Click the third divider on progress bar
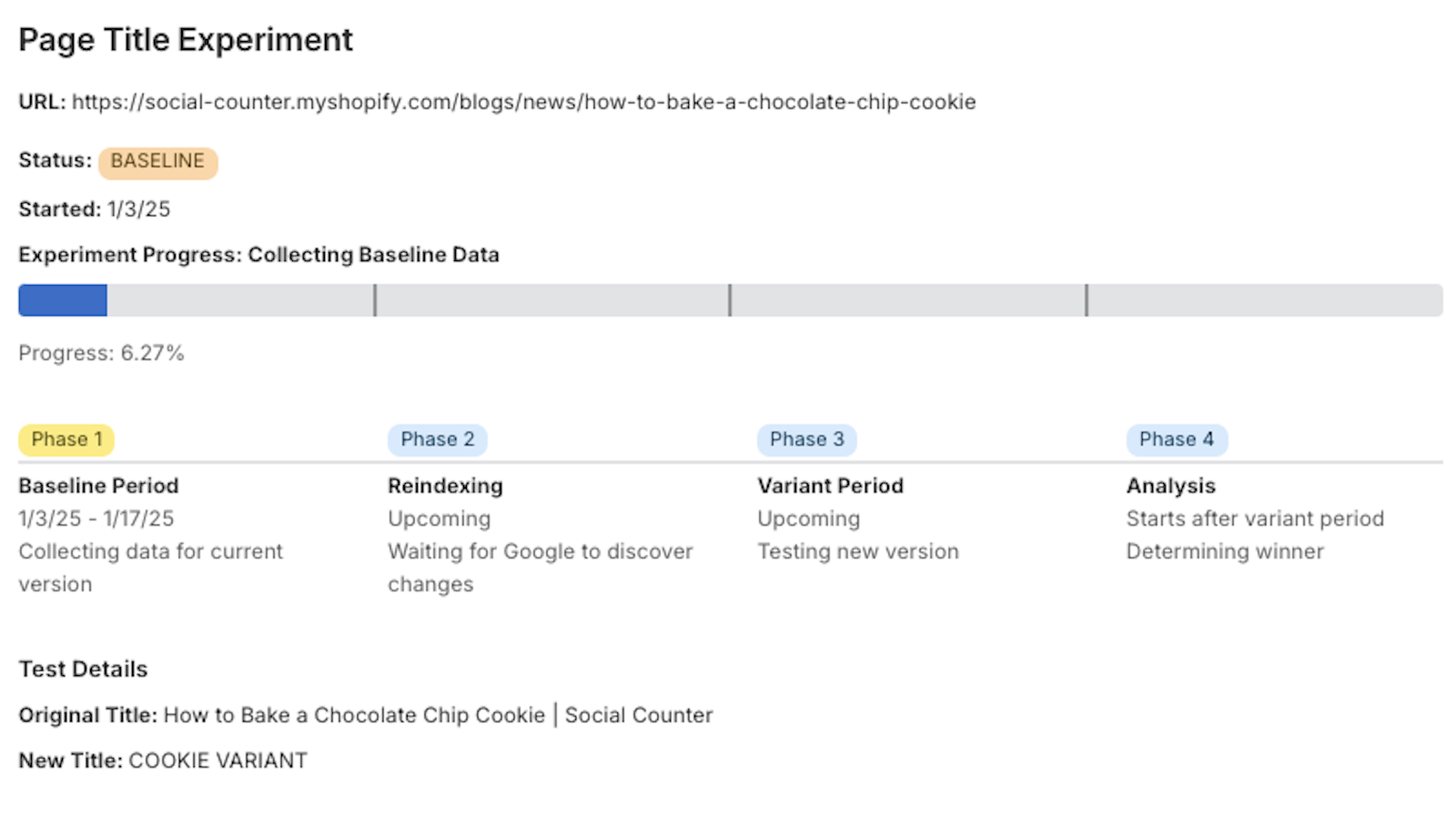Screen dimensions: 1456x819 (1087, 300)
